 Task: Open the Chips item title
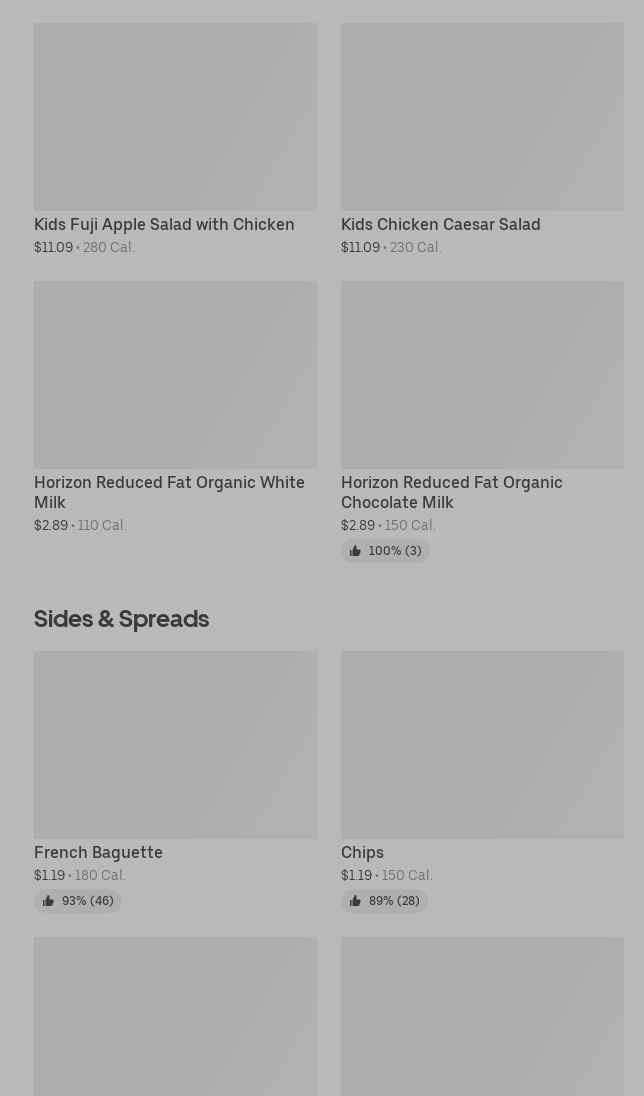pos(362,852)
